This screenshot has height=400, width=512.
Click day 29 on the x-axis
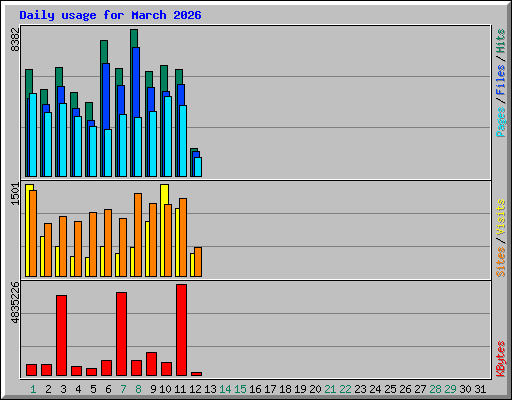(x=450, y=389)
